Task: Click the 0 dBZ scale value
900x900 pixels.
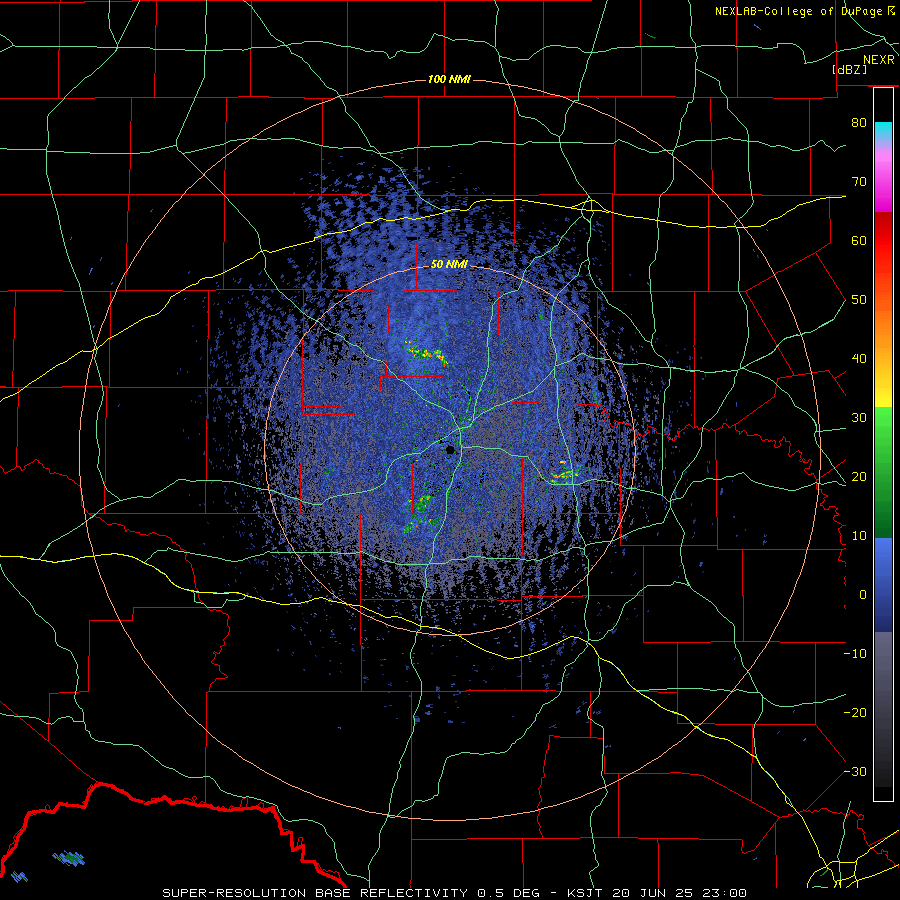Action: point(863,595)
